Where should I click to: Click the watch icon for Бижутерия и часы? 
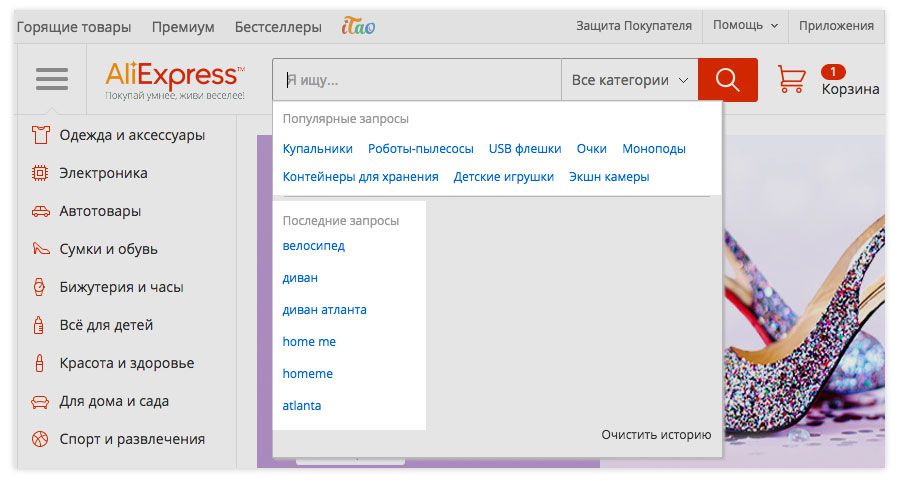[39, 287]
